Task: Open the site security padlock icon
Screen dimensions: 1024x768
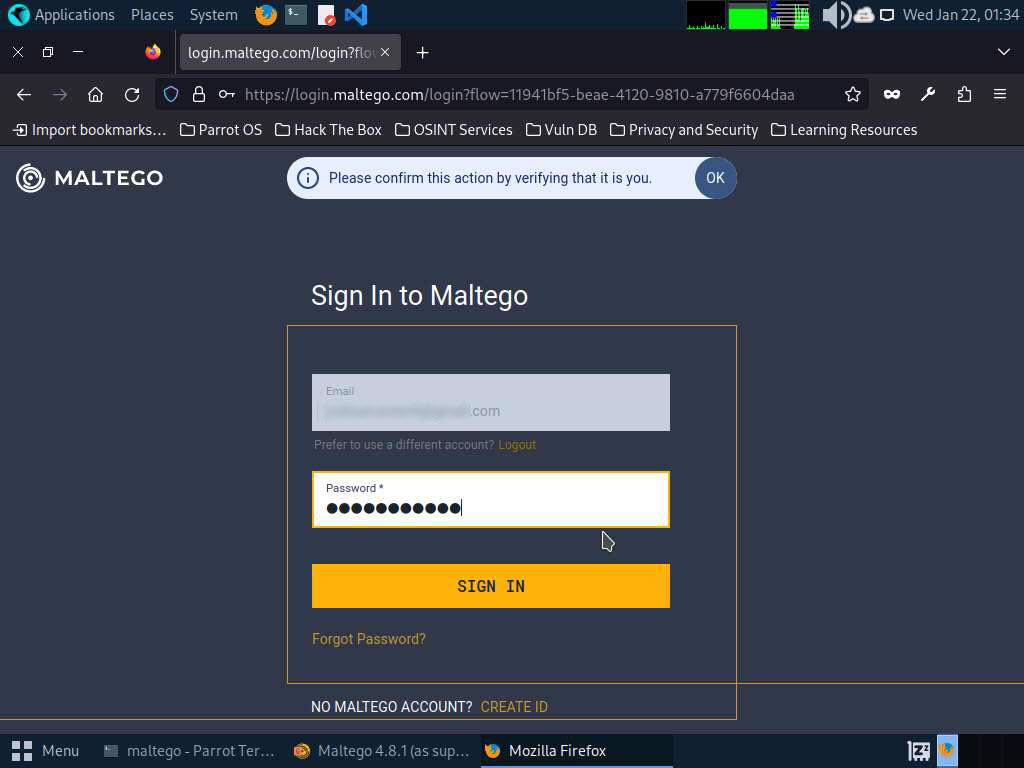Action: (x=199, y=95)
